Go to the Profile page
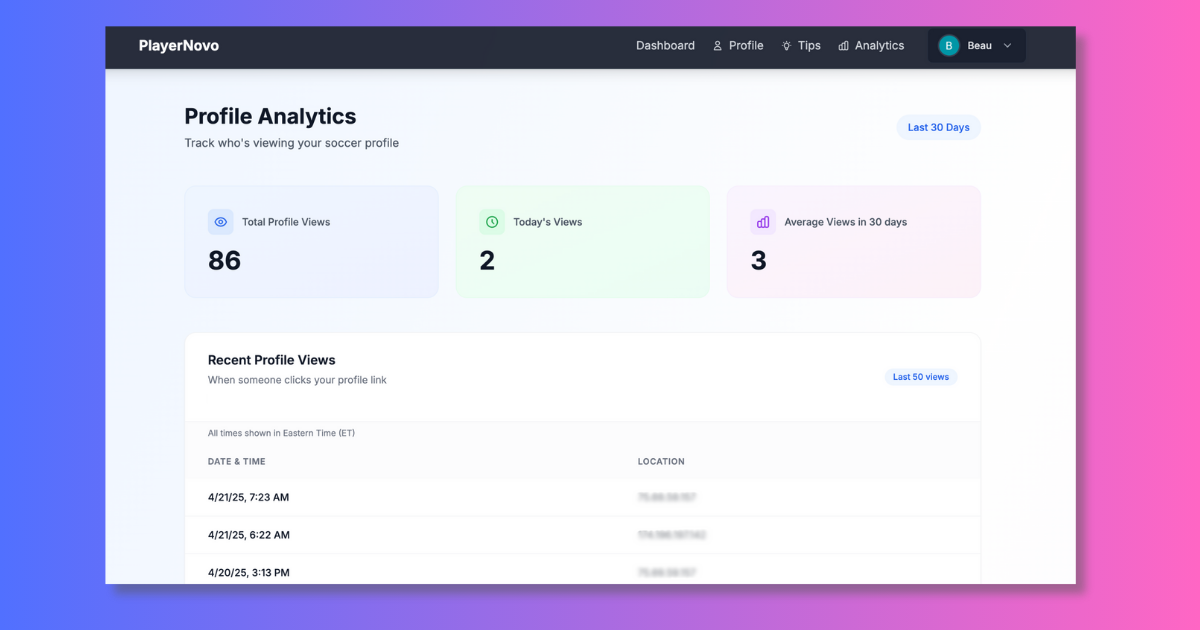Image resolution: width=1200 pixels, height=630 pixels. 745,45
